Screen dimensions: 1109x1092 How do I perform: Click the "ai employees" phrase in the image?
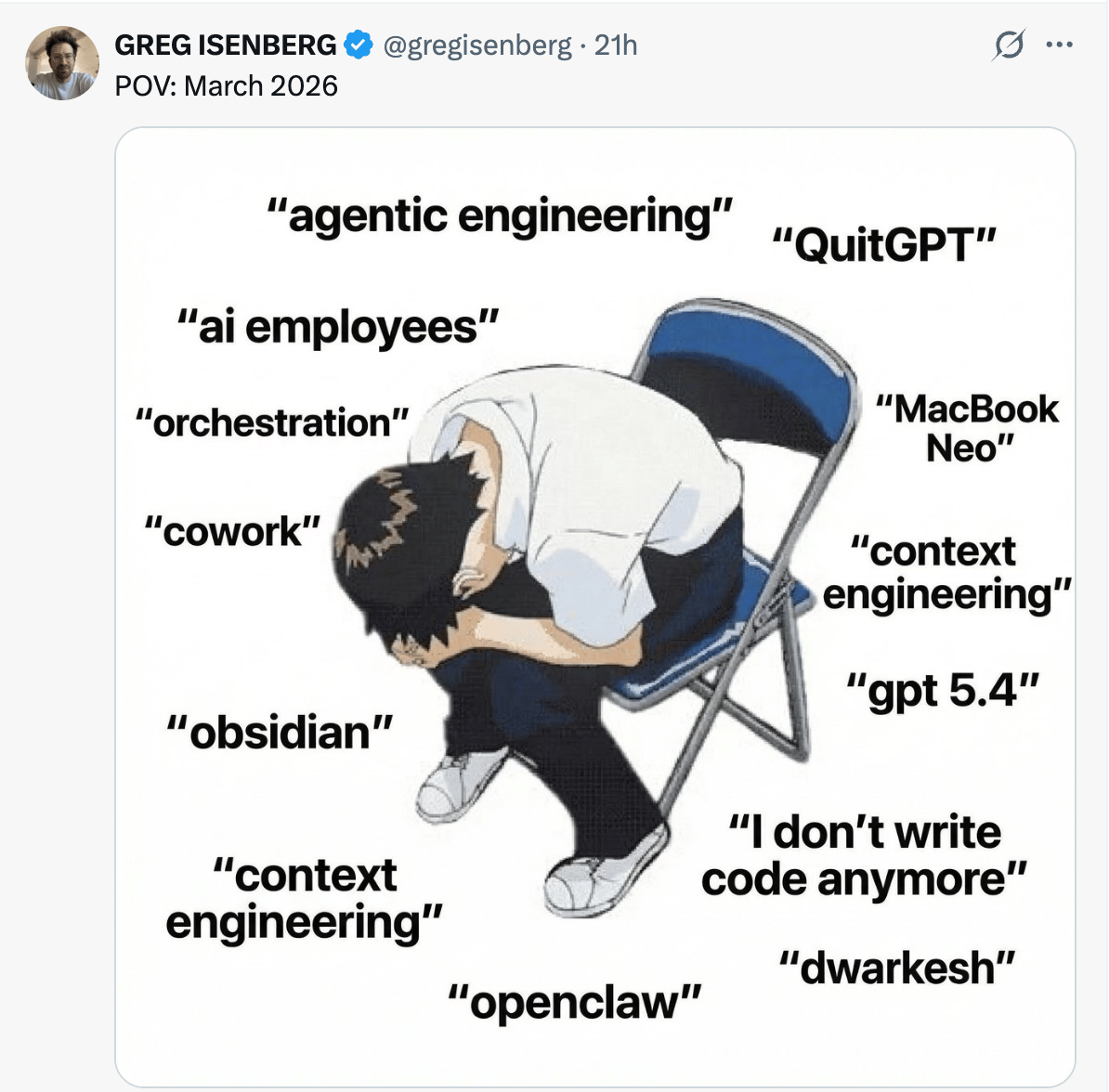point(338,328)
